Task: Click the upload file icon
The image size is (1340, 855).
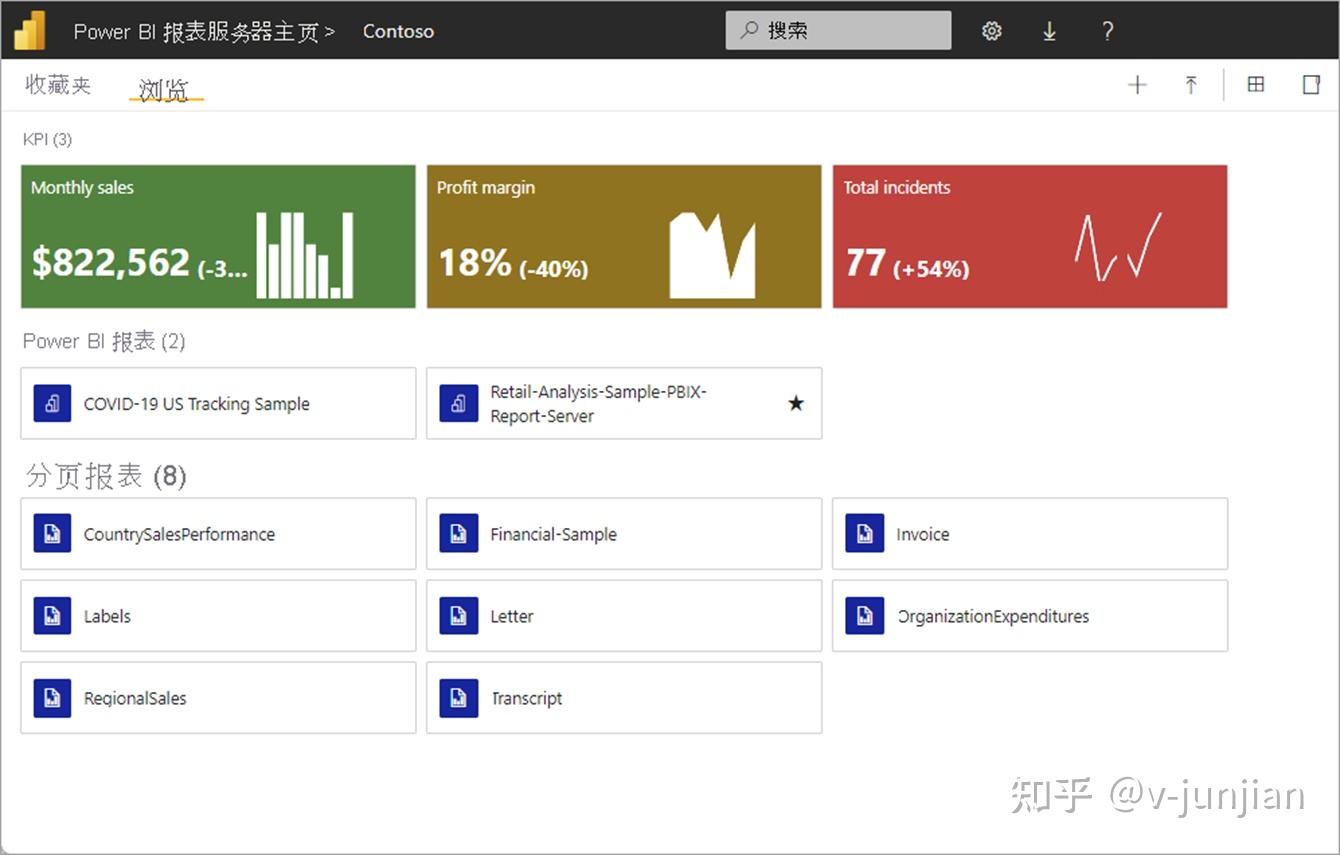Action: [x=1191, y=84]
